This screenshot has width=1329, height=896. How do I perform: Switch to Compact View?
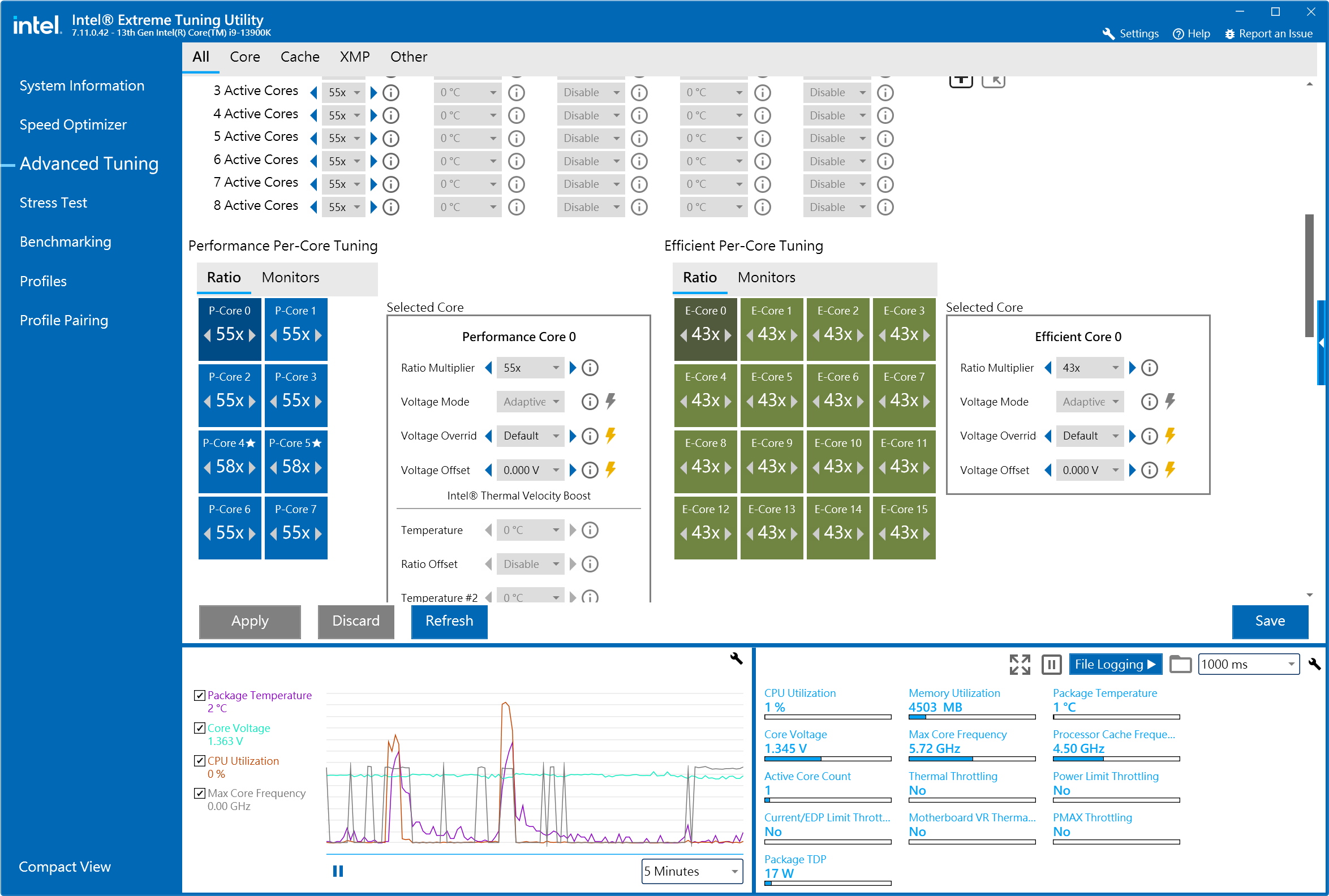(x=64, y=867)
